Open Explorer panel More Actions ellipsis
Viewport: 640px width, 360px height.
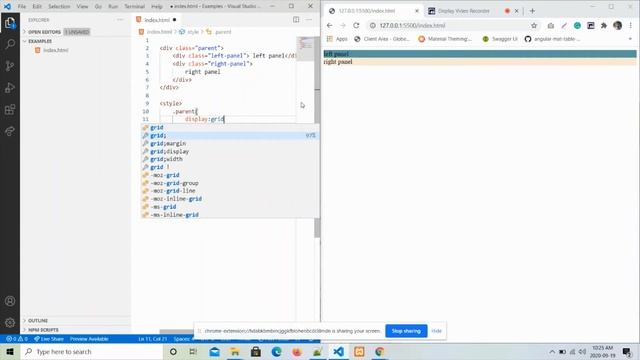(x=120, y=20)
